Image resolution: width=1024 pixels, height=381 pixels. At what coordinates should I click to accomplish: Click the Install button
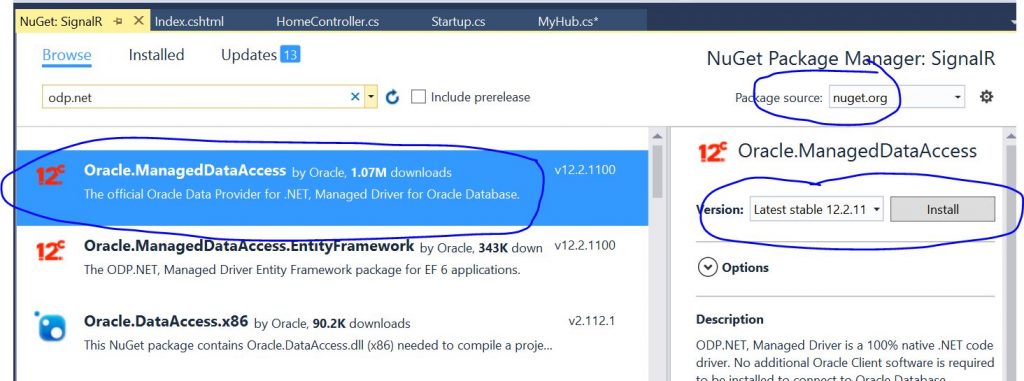[x=942, y=209]
